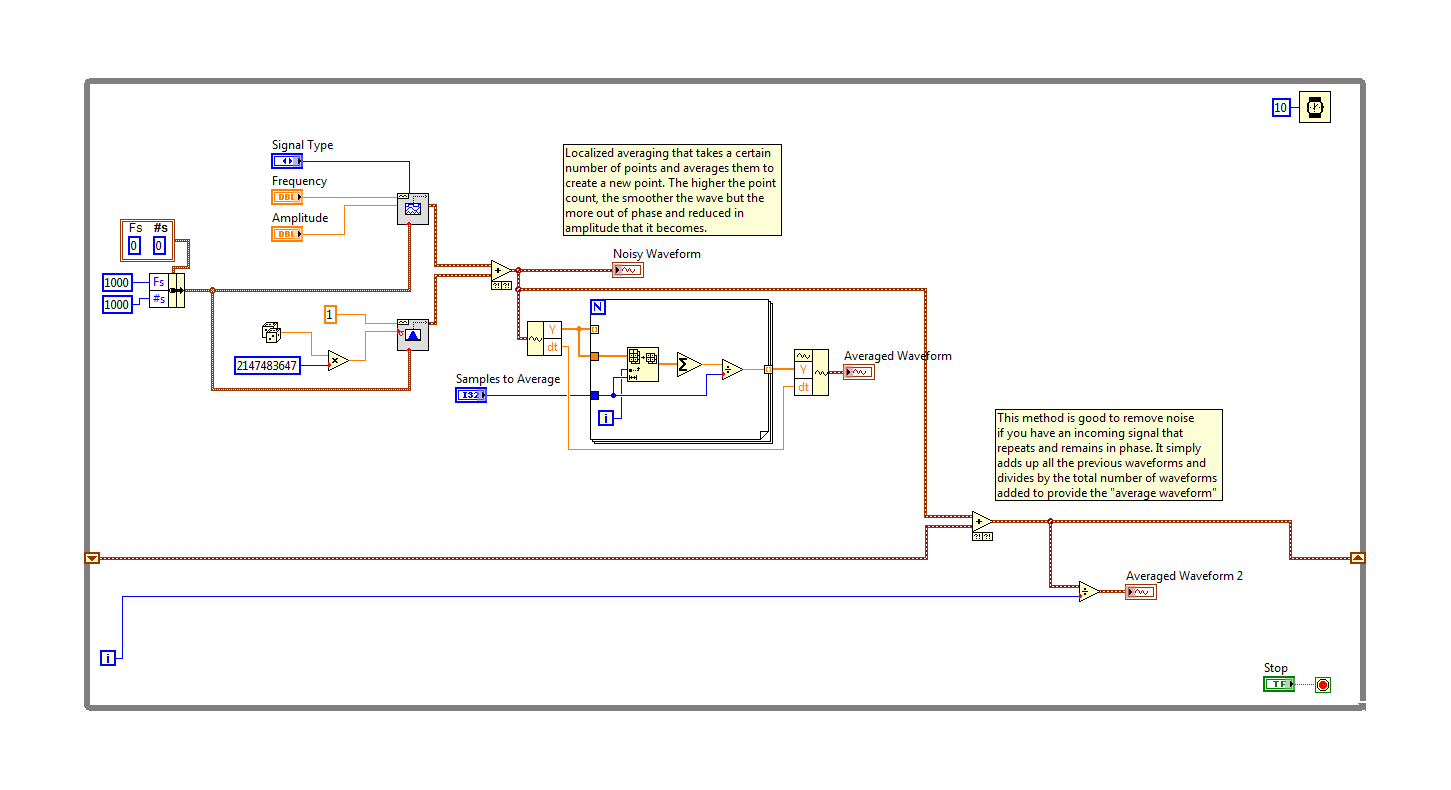Select the Add Array Elements sigma node

pyautogui.click(x=689, y=364)
